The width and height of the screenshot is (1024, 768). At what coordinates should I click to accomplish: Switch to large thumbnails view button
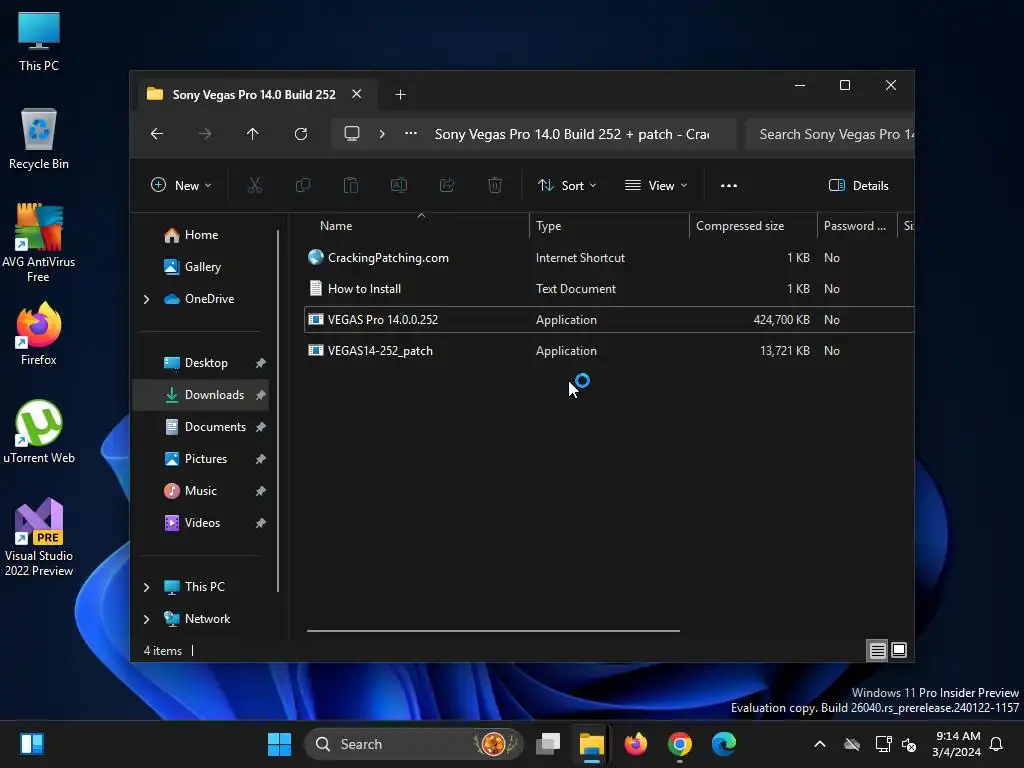pyautogui.click(x=899, y=650)
